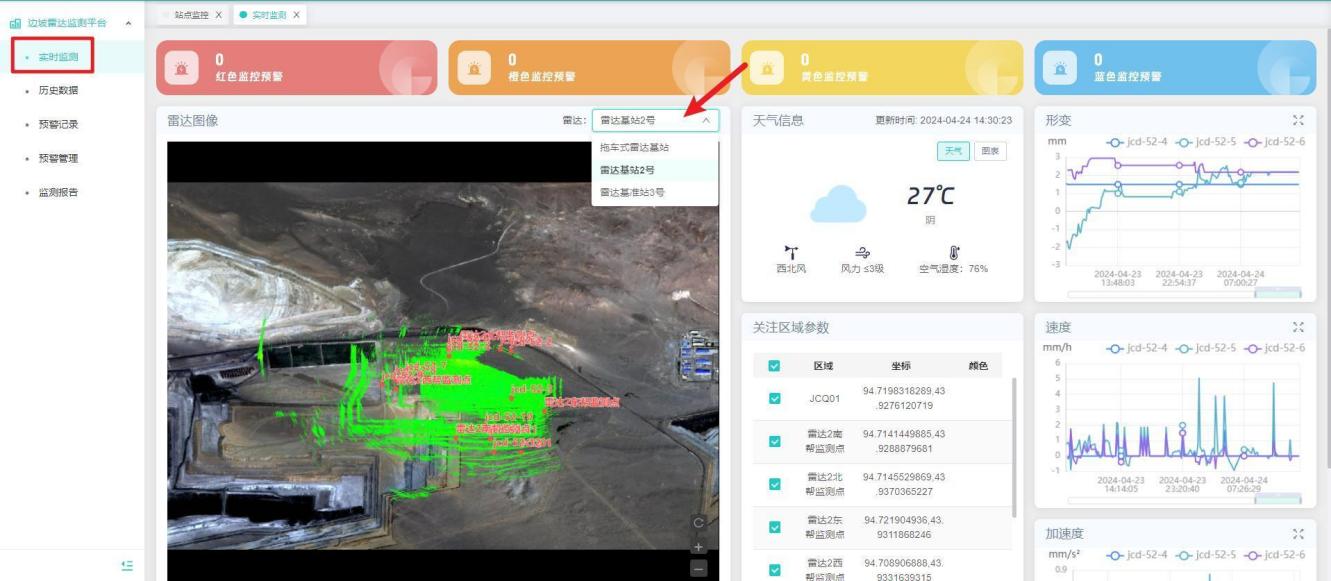Screen dimensions: 1331x581
Task: Click the 图表 button in weather panel
Action: (990, 151)
